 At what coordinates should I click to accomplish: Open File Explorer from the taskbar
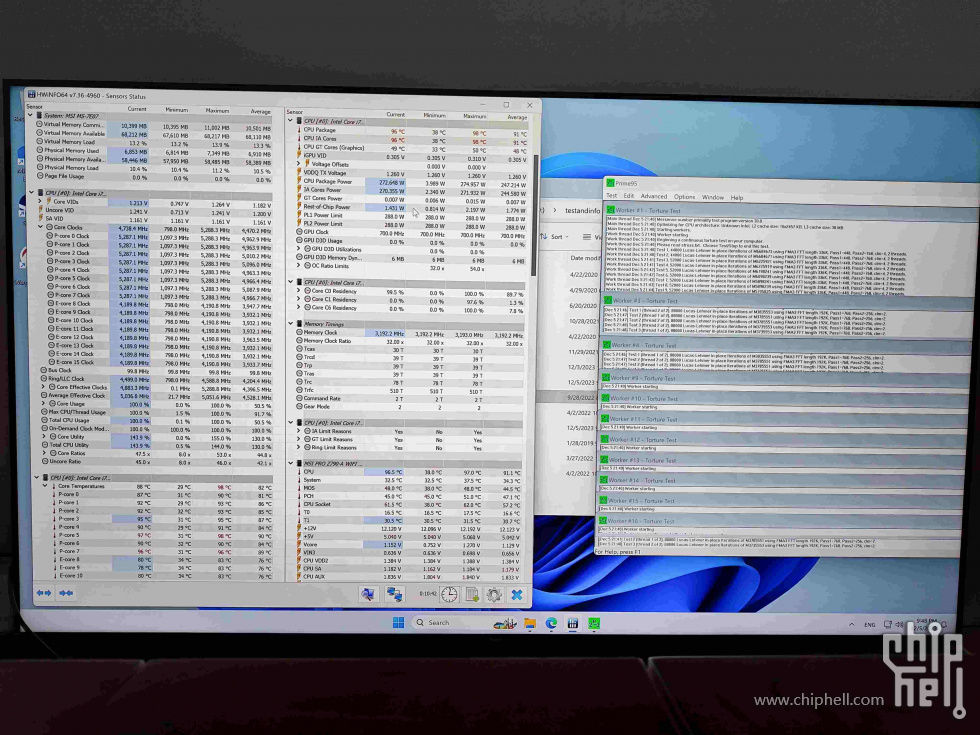coord(529,623)
